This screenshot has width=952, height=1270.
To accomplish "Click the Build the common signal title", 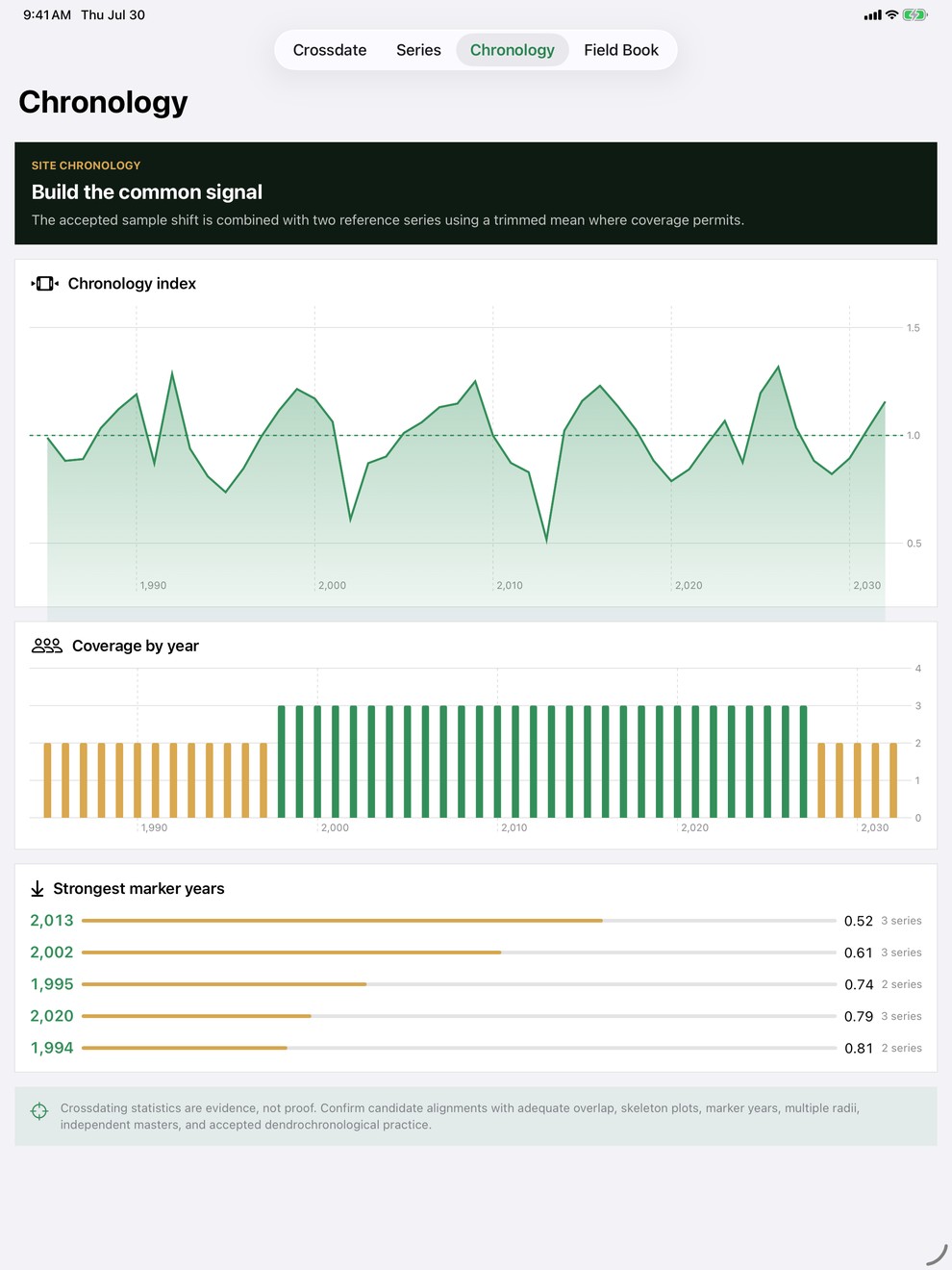I will pyautogui.click(x=147, y=192).
